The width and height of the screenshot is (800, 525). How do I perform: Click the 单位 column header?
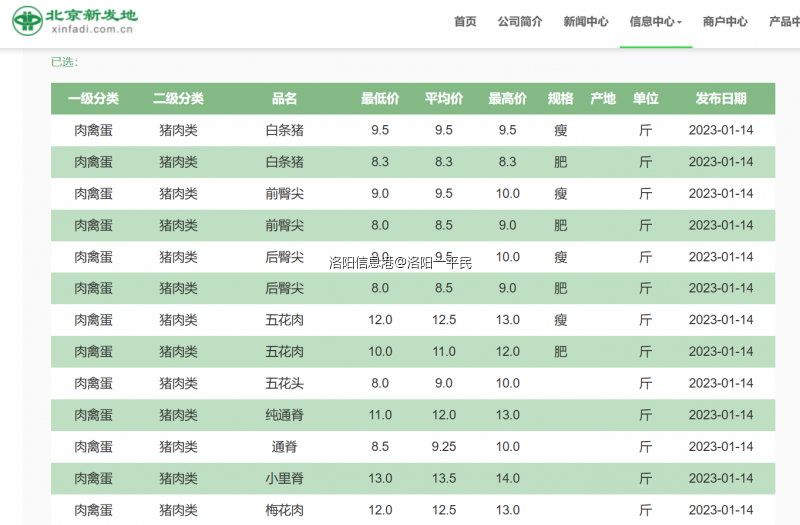[x=645, y=98]
